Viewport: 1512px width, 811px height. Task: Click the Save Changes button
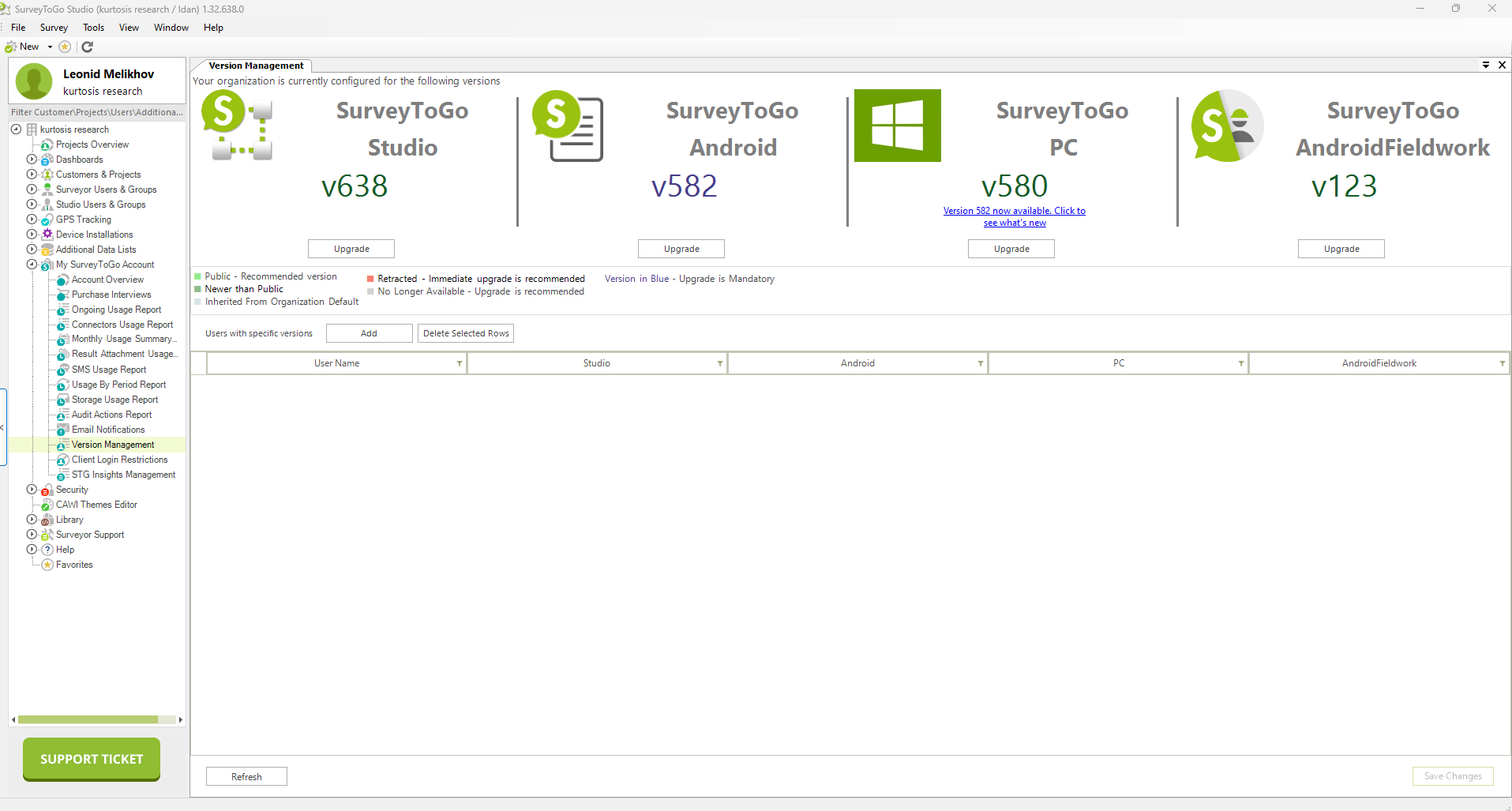(1453, 776)
